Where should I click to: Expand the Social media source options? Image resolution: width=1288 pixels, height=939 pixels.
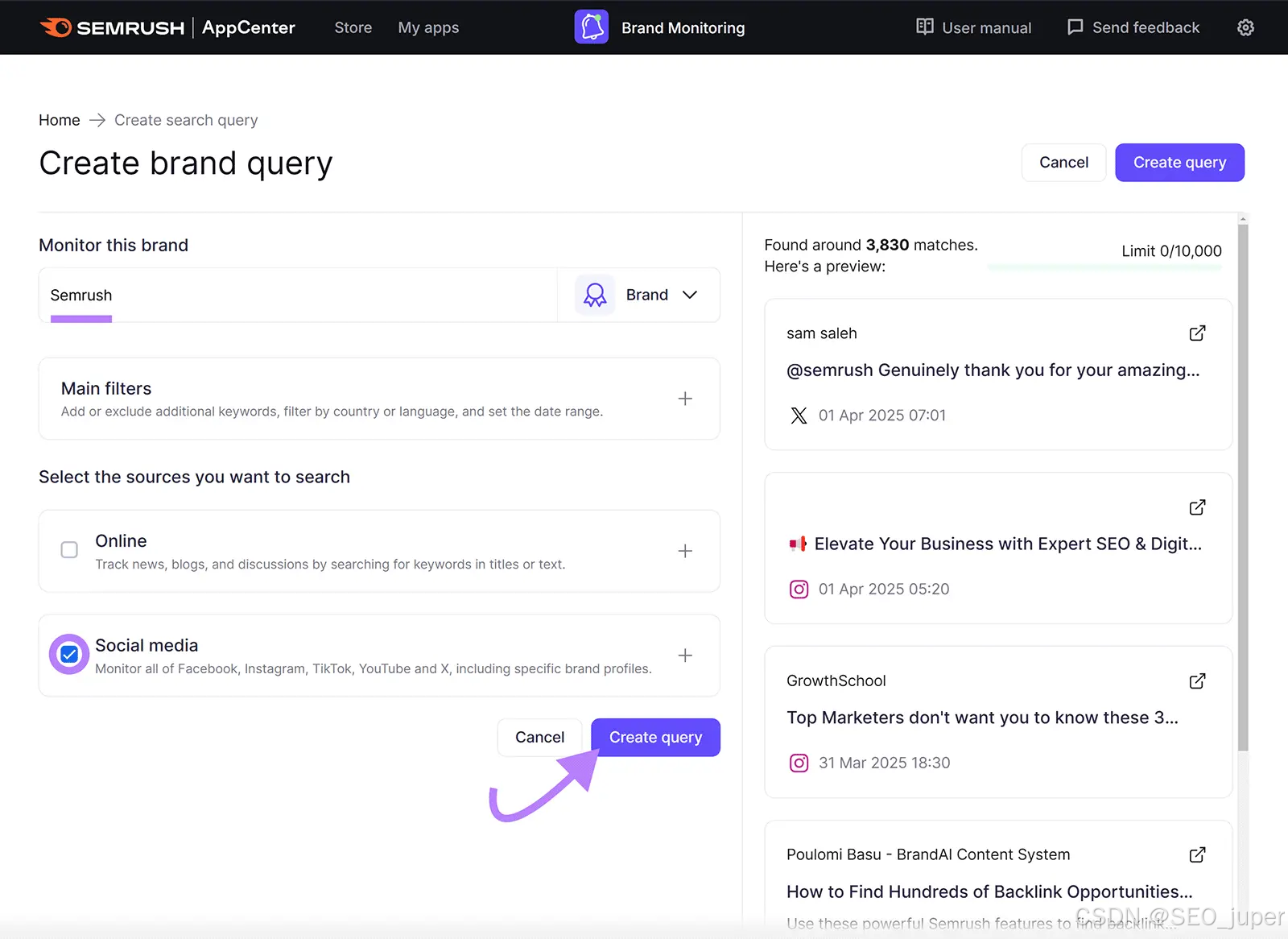(x=685, y=656)
